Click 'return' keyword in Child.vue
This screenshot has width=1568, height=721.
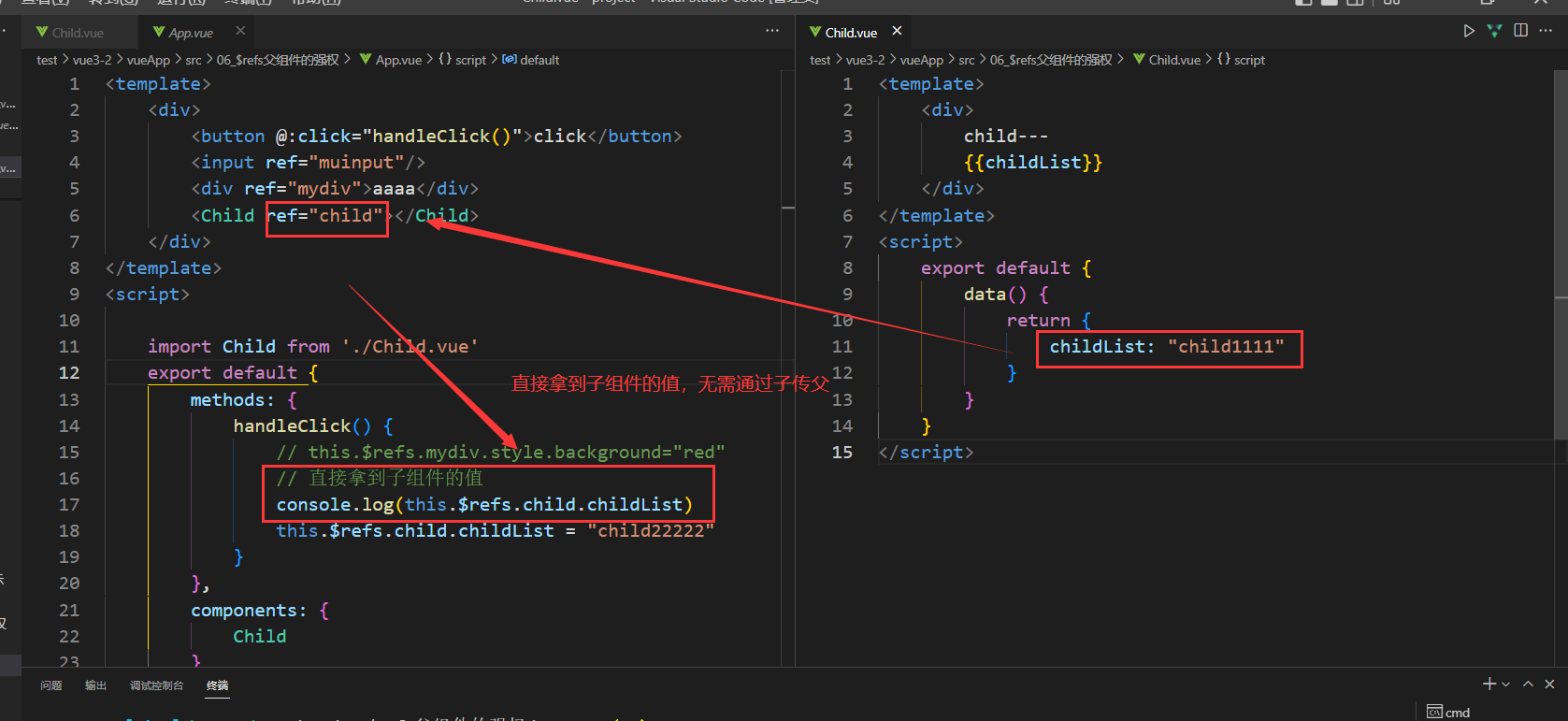pyautogui.click(x=1038, y=320)
